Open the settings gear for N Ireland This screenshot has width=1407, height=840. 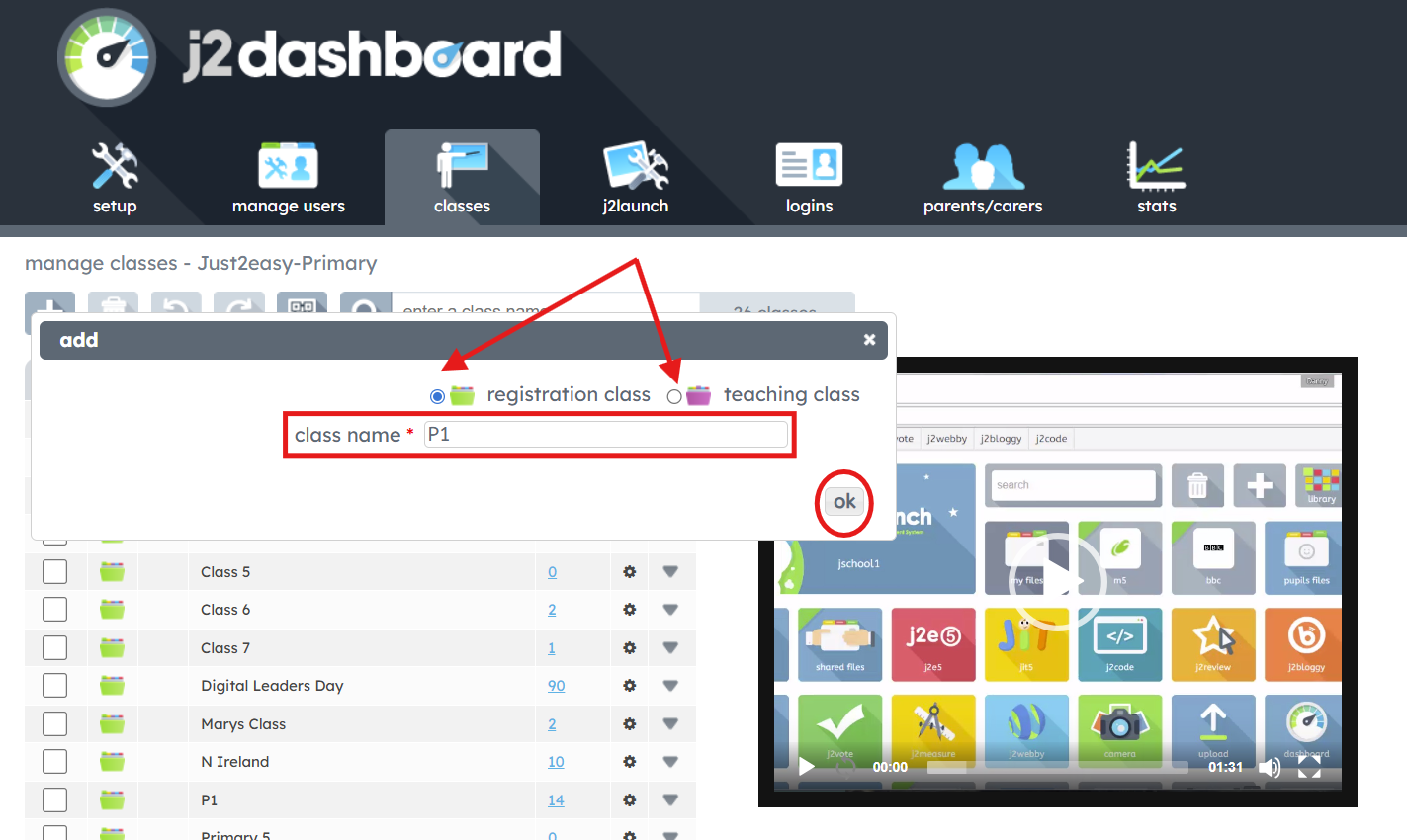click(629, 762)
